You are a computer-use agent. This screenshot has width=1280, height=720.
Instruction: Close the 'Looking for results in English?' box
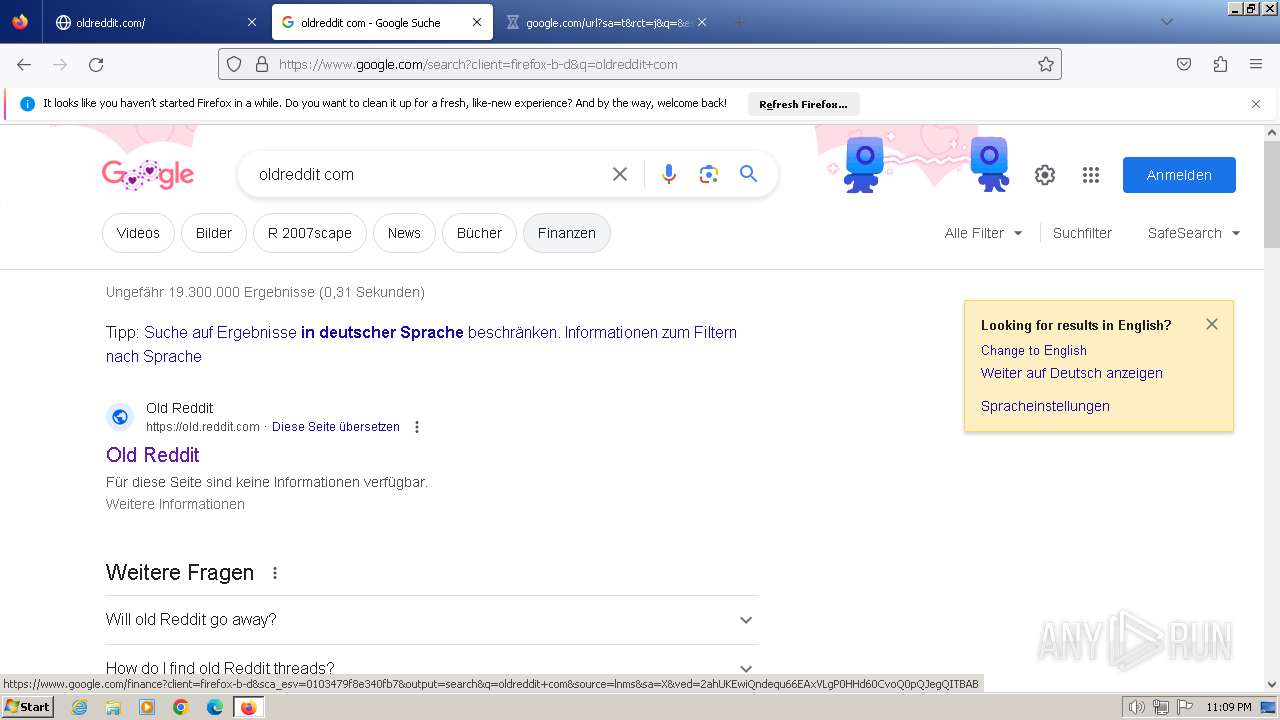[1212, 324]
